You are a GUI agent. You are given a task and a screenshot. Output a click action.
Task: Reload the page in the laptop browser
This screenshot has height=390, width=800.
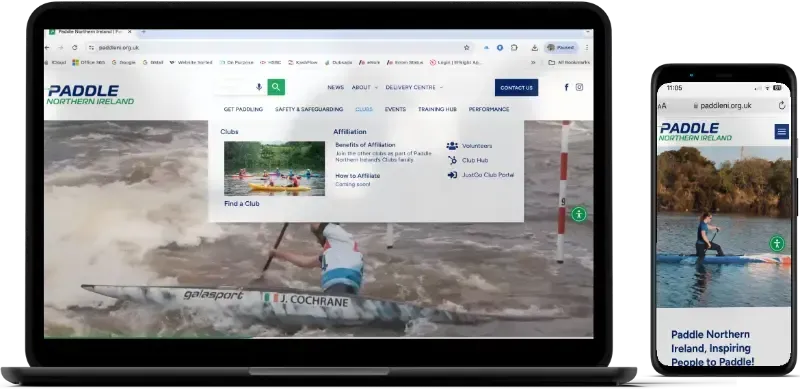[x=74, y=47]
